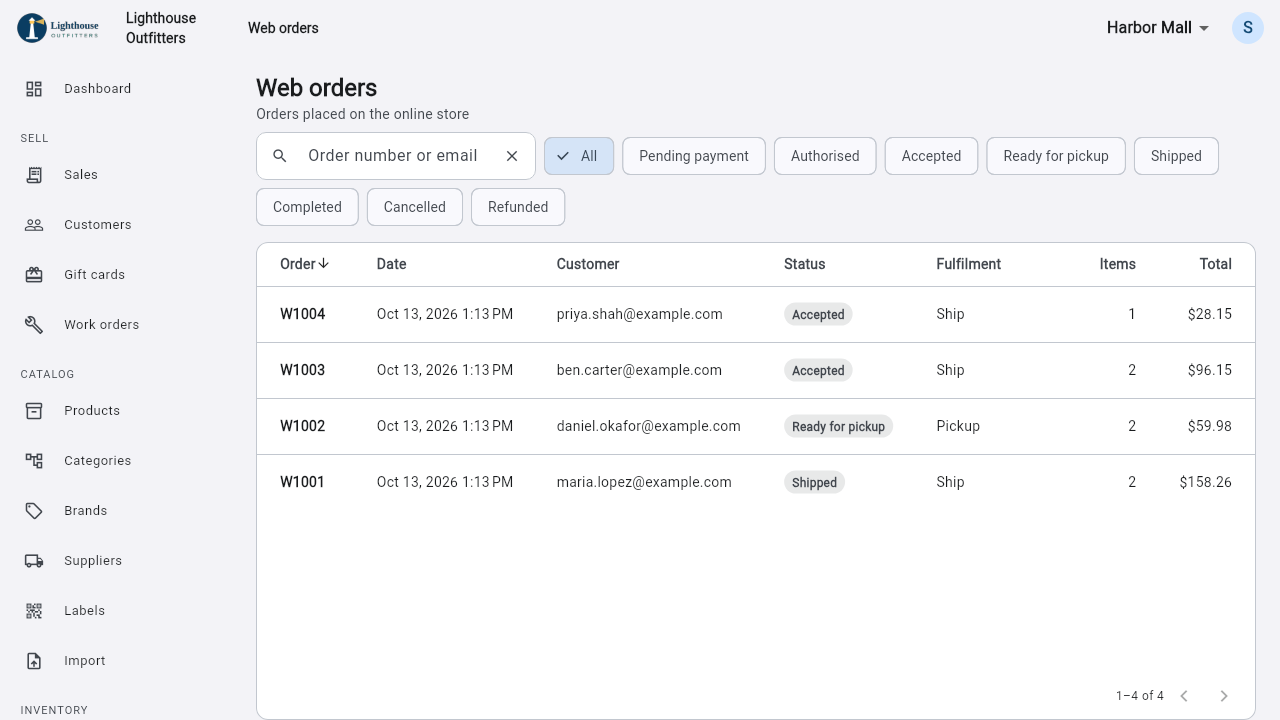Click the Suppliers truck icon
The height and width of the screenshot is (720, 1280).
(34, 561)
